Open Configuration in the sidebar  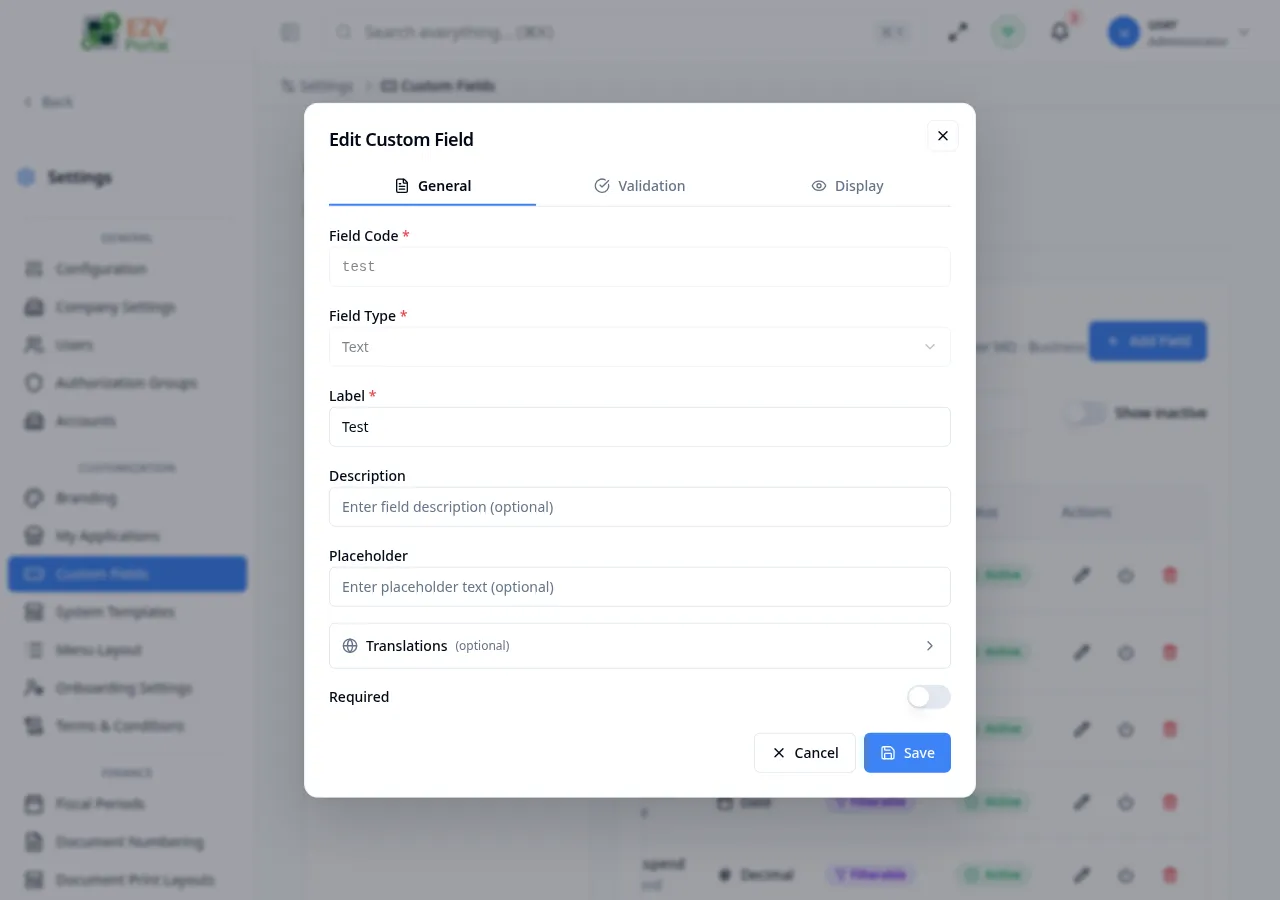tap(127, 269)
